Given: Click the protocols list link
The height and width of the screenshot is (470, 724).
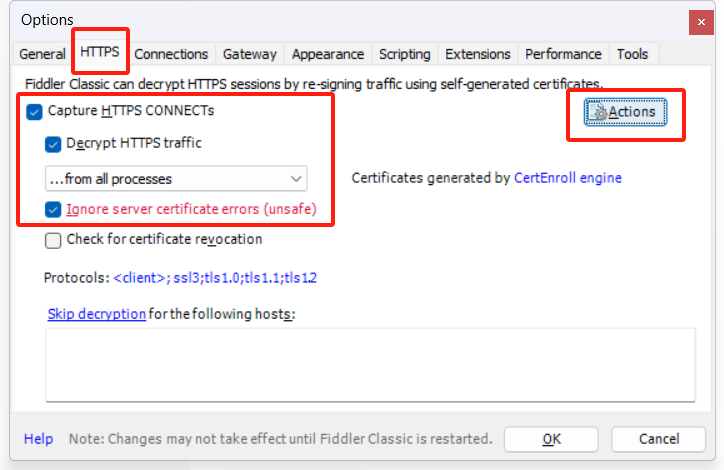Looking at the screenshot, I should coord(215,278).
